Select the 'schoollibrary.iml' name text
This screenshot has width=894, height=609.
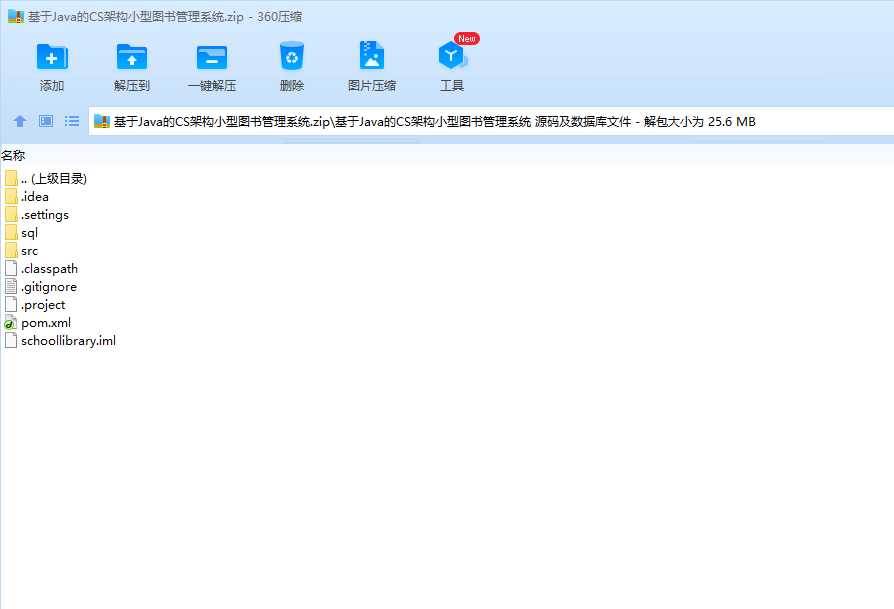tap(68, 341)
